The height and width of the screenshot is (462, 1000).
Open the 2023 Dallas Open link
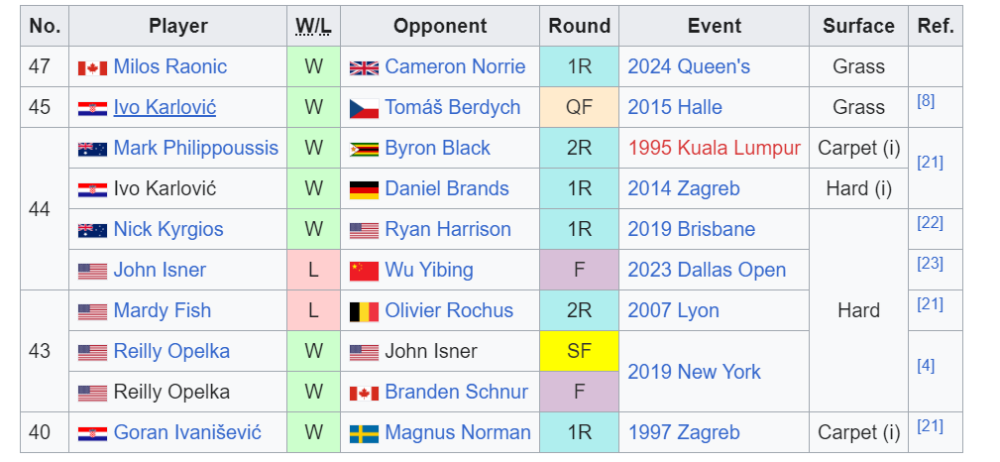coord(706,270)
